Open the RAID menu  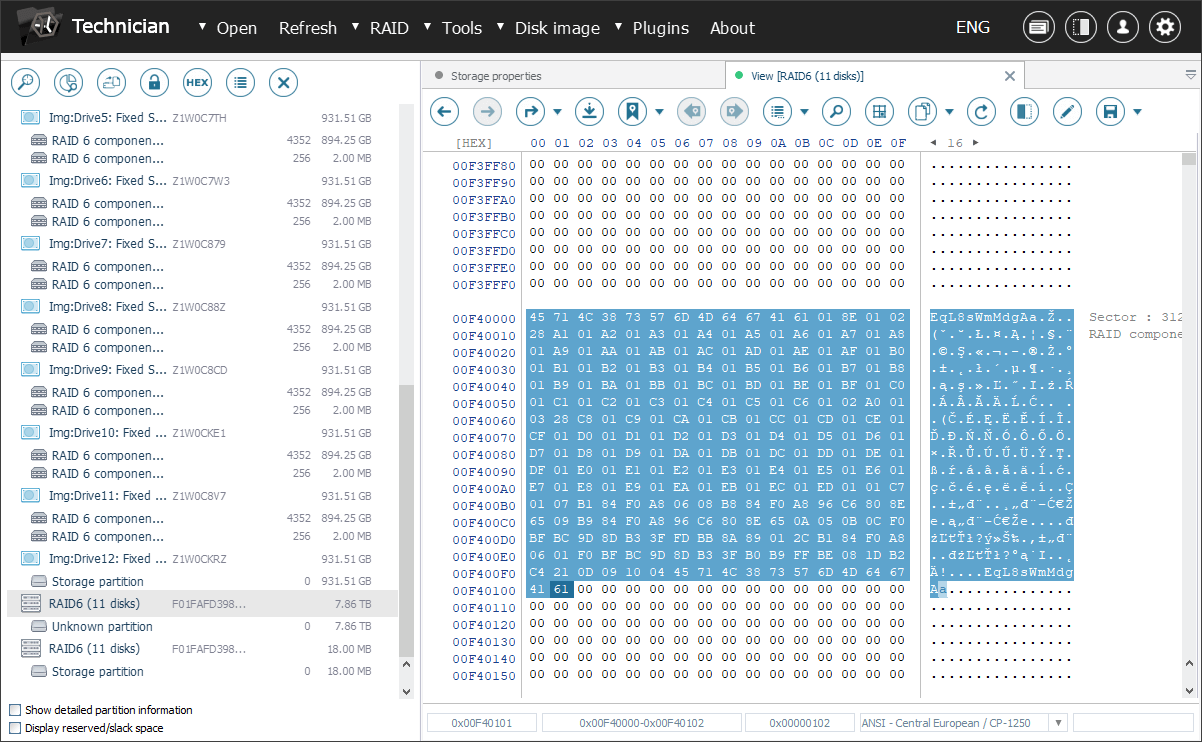(388, 28)
